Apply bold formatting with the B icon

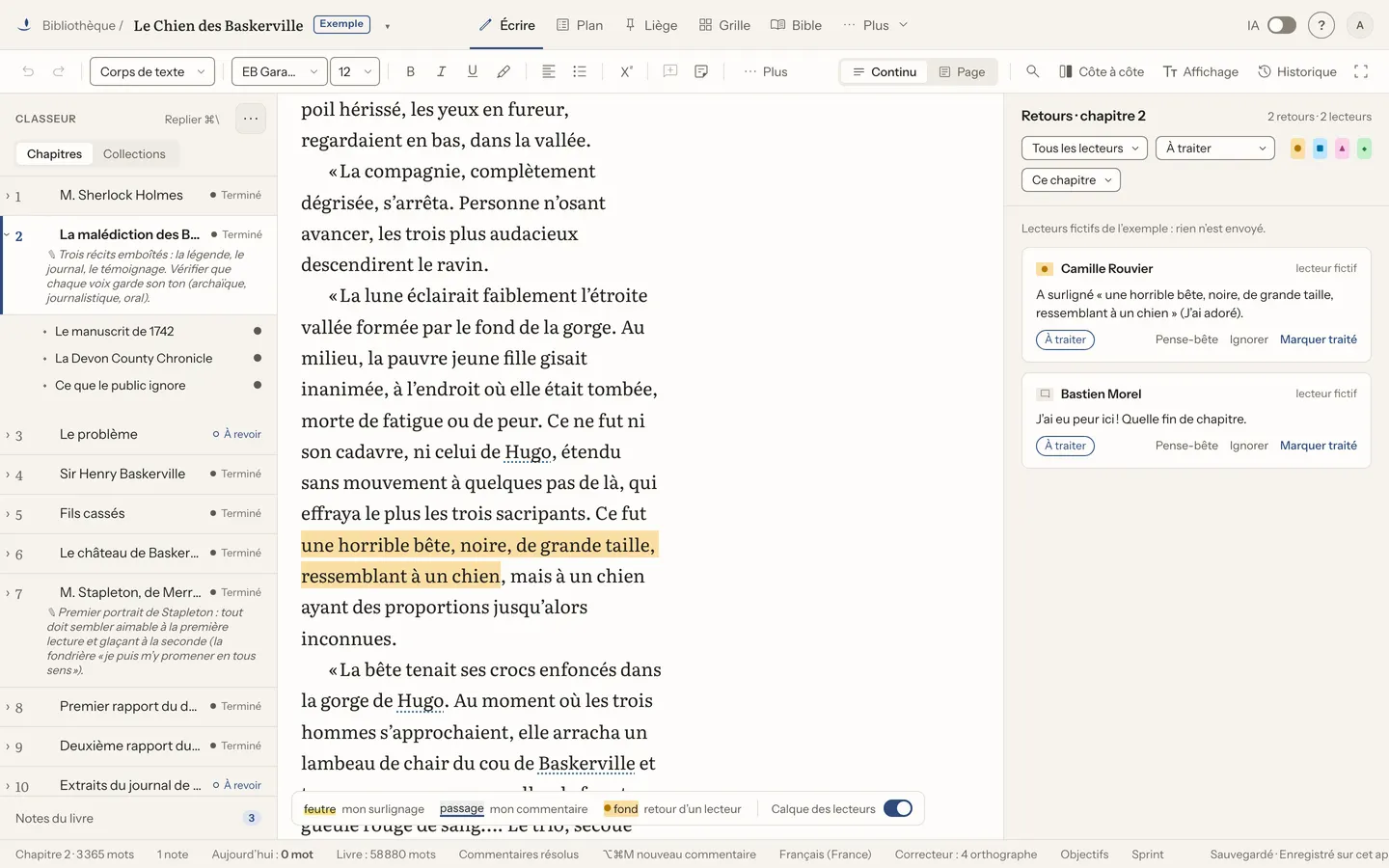[x=411, y=71]
